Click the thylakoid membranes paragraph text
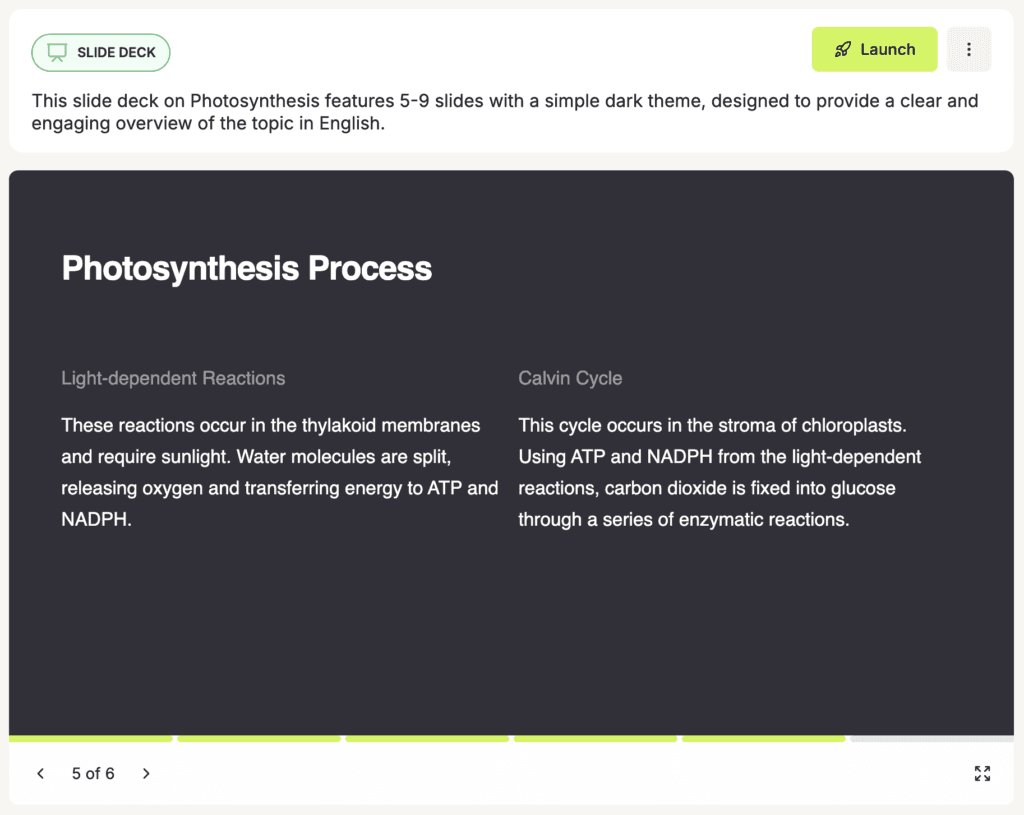 [x=280, y=472]
